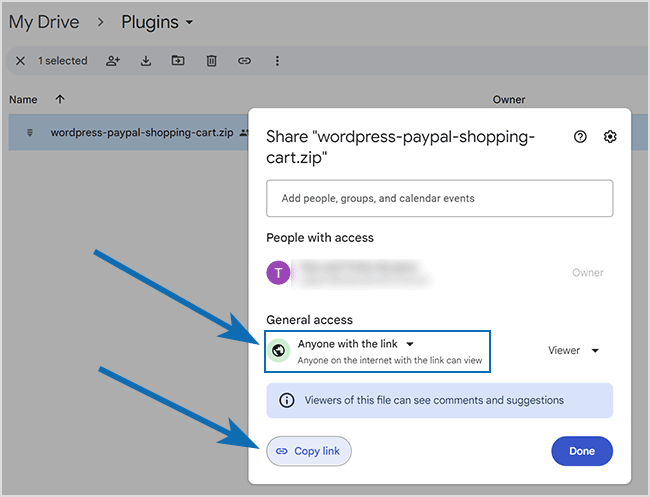
Task: Click the Share dialog title text
Action: click(x=400, y=147)
